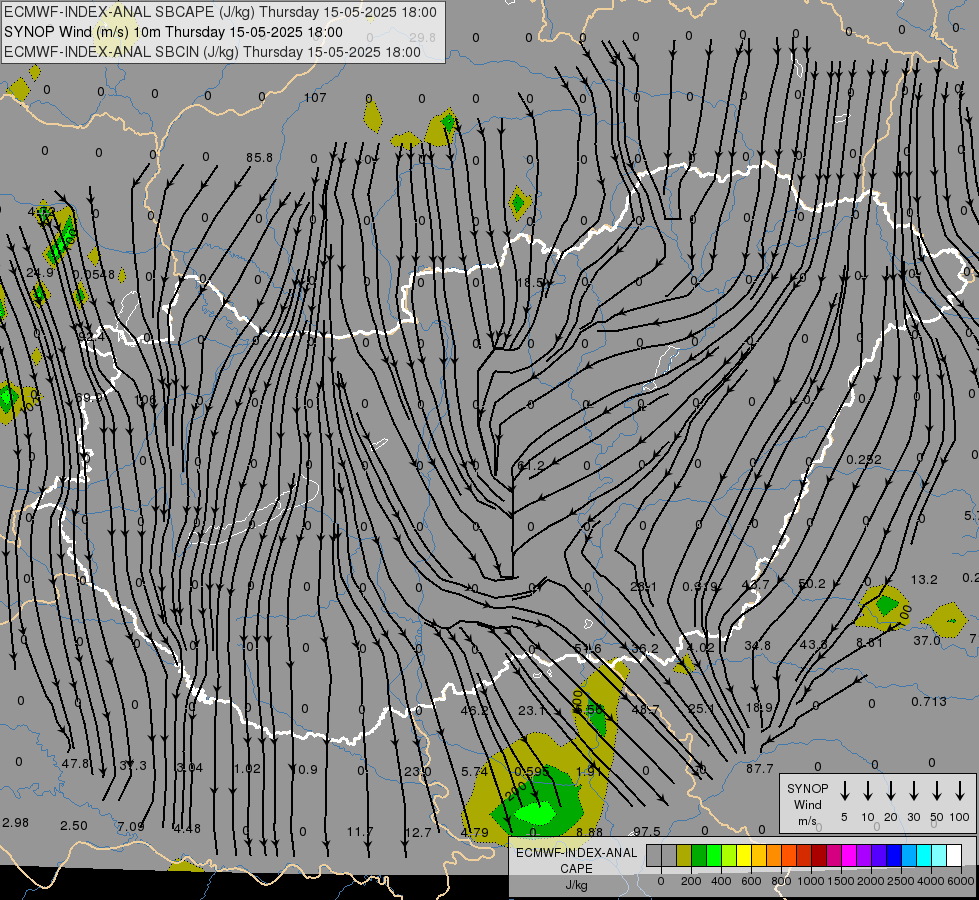Click the 87.7 value on the map
This screenshot has height=900, width=979.
tap(759, 769)
